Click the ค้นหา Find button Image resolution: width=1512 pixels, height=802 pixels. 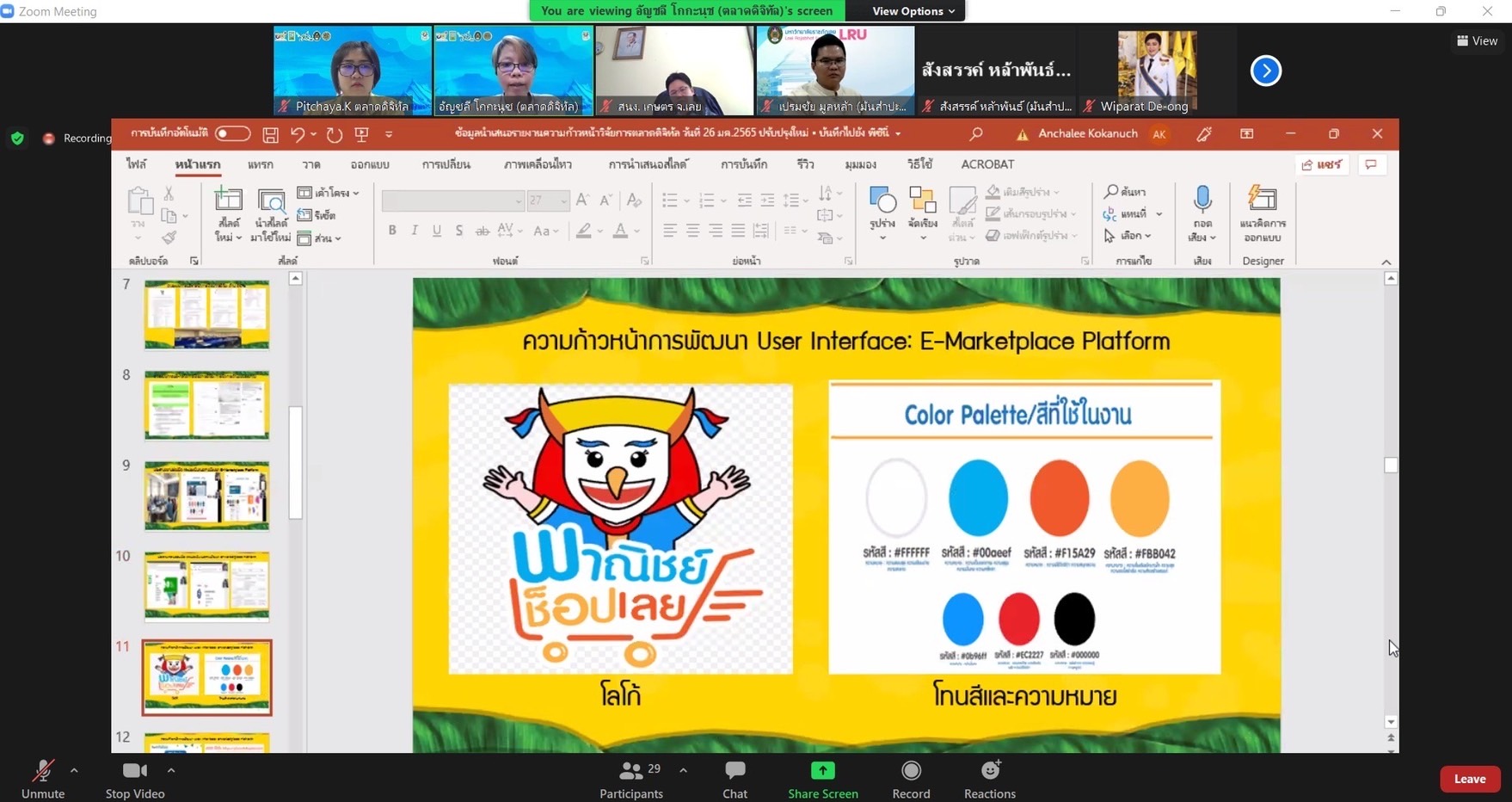point(1125,192)
